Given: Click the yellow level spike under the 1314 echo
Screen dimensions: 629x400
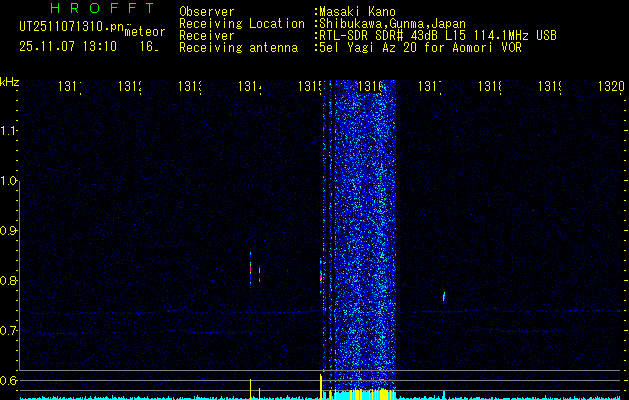Looking at the screenshot, I should (x=250, y=389).
